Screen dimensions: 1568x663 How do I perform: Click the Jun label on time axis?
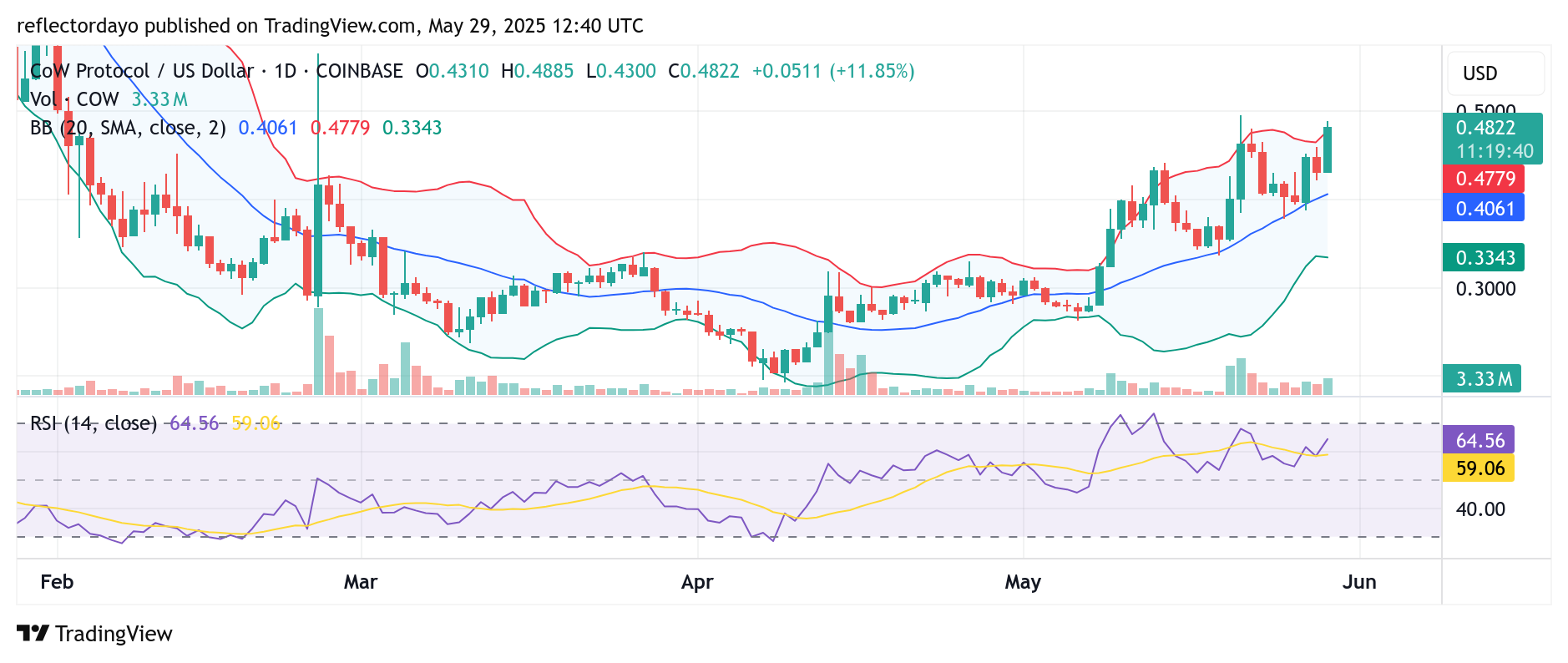(x=1359, y=582)
